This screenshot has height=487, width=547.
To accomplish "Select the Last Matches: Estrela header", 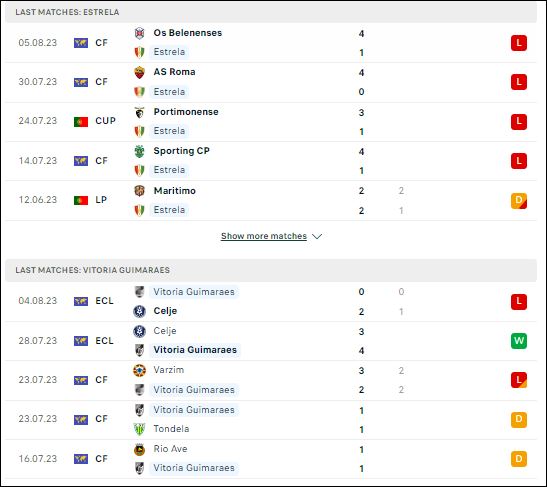I will (x=271, y=12).
